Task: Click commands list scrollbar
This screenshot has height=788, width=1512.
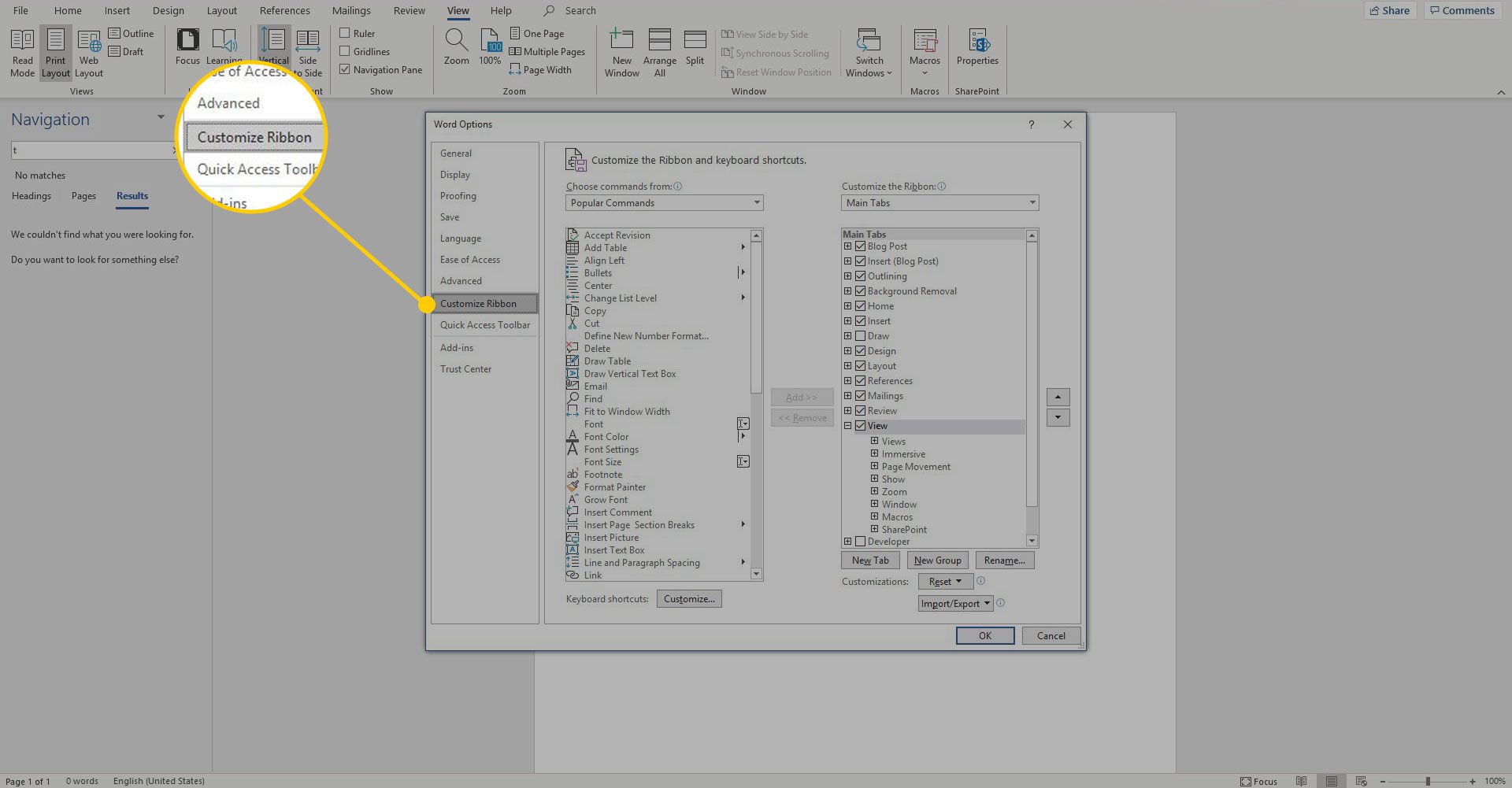Action: click(756, 405)
